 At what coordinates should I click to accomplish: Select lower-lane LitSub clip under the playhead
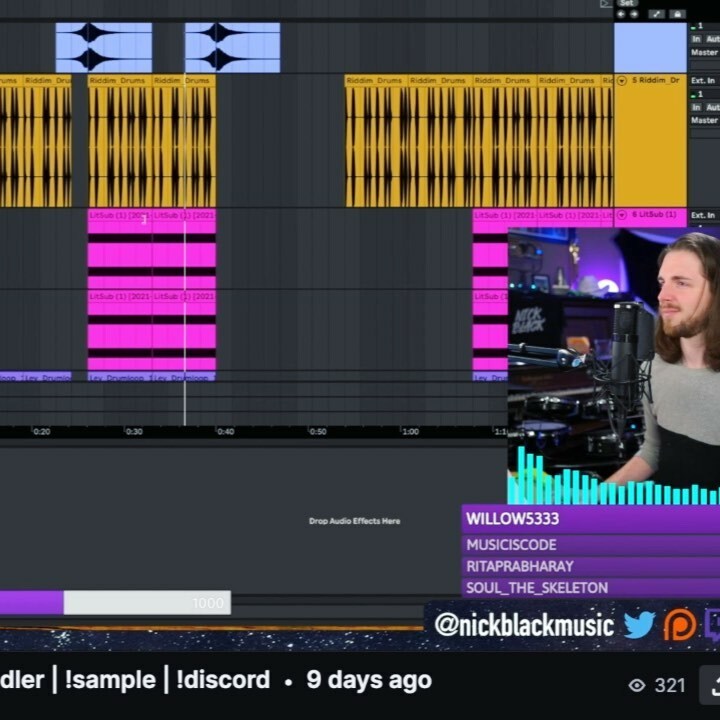[184, 330]
